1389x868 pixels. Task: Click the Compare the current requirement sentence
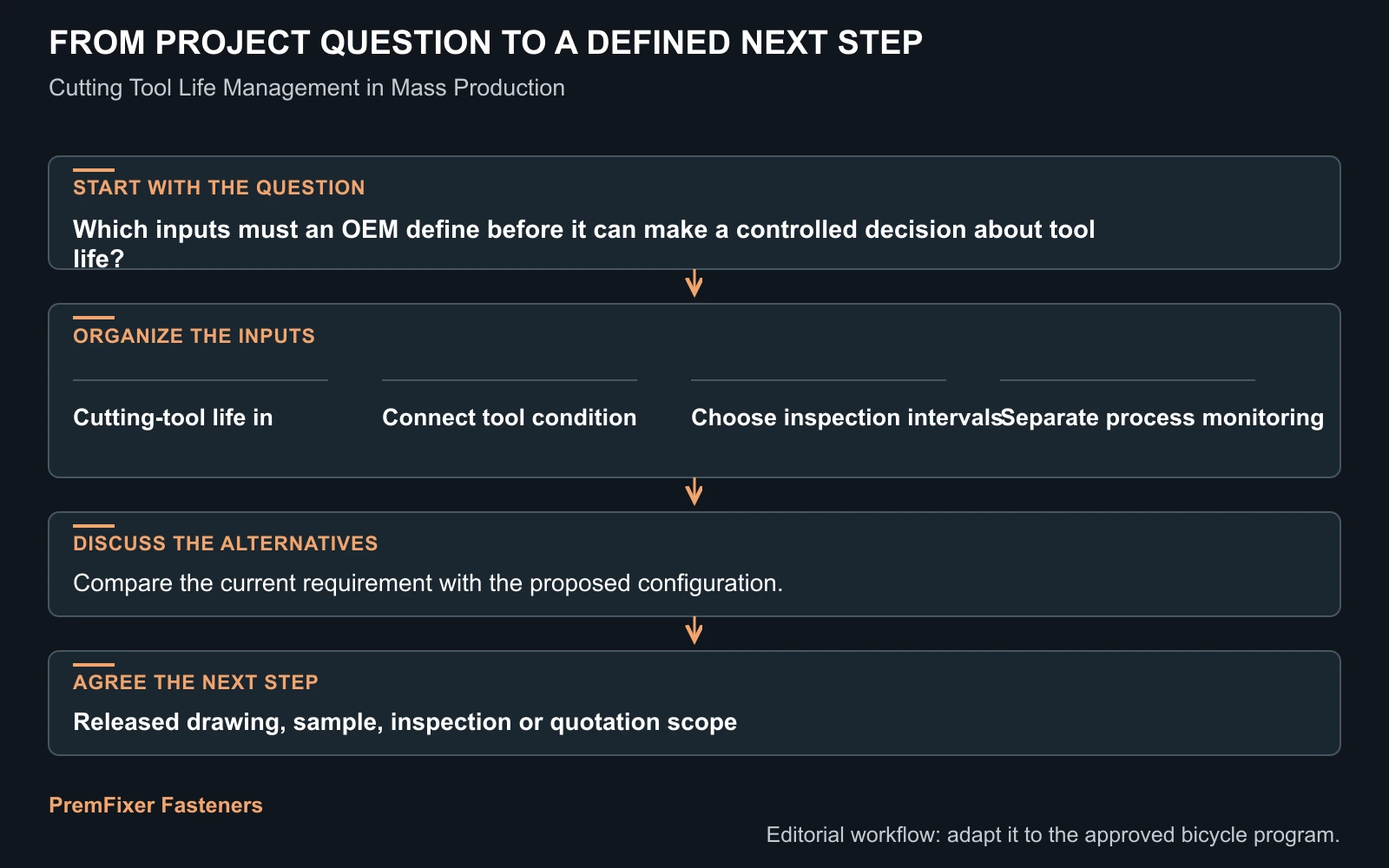(x=428, y=582)
